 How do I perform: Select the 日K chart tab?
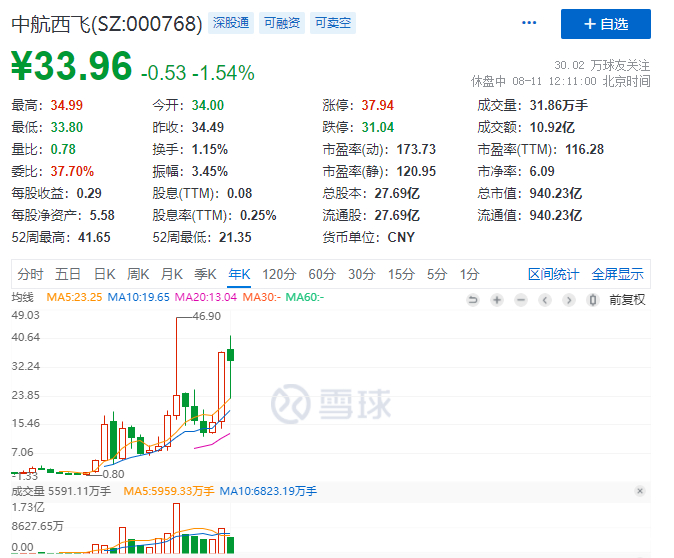point(104,274)
